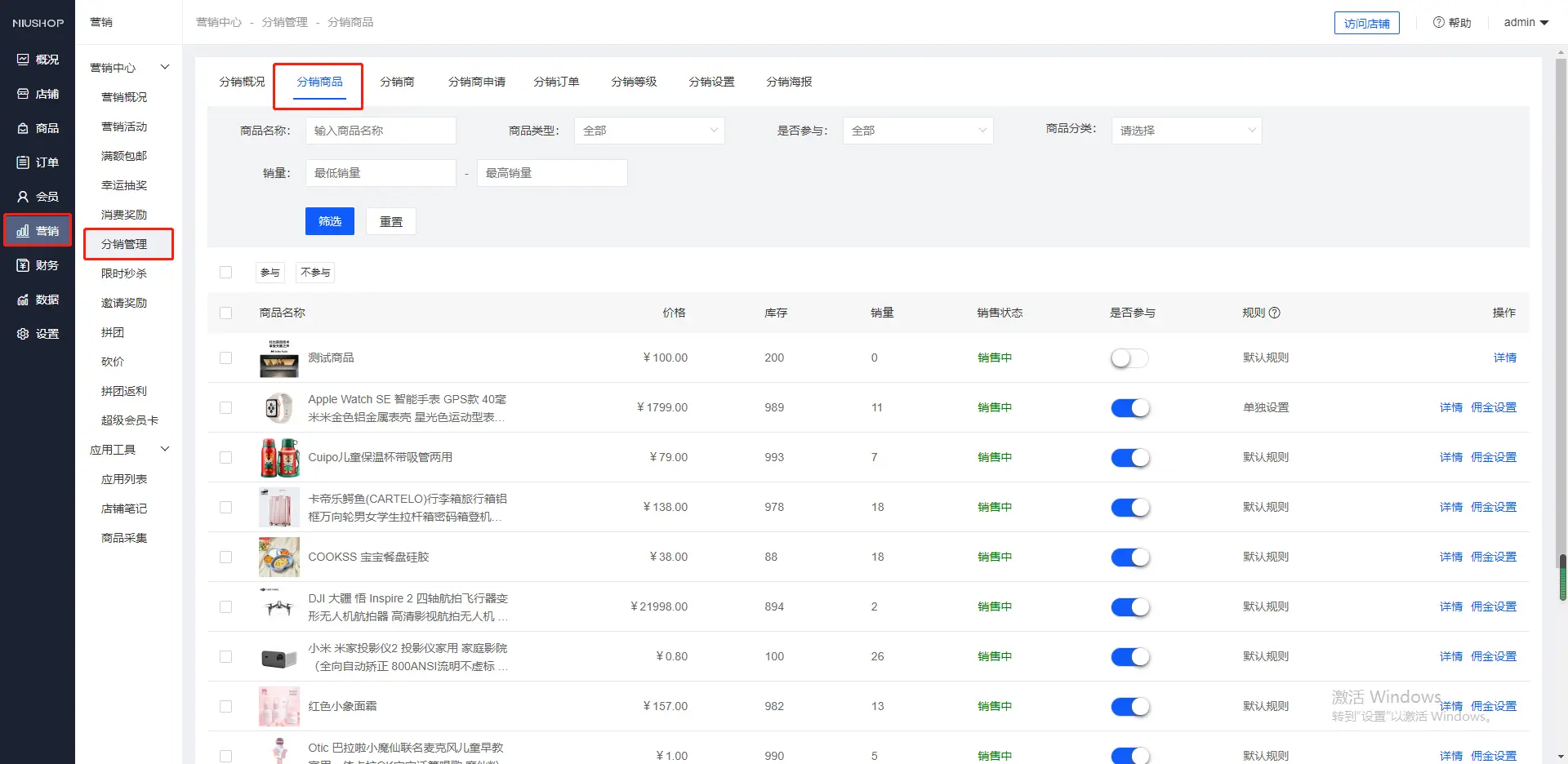1568x764 pixels.
Task: Open the 商品类型 dropdown
Action: click(x=649, y=131)
